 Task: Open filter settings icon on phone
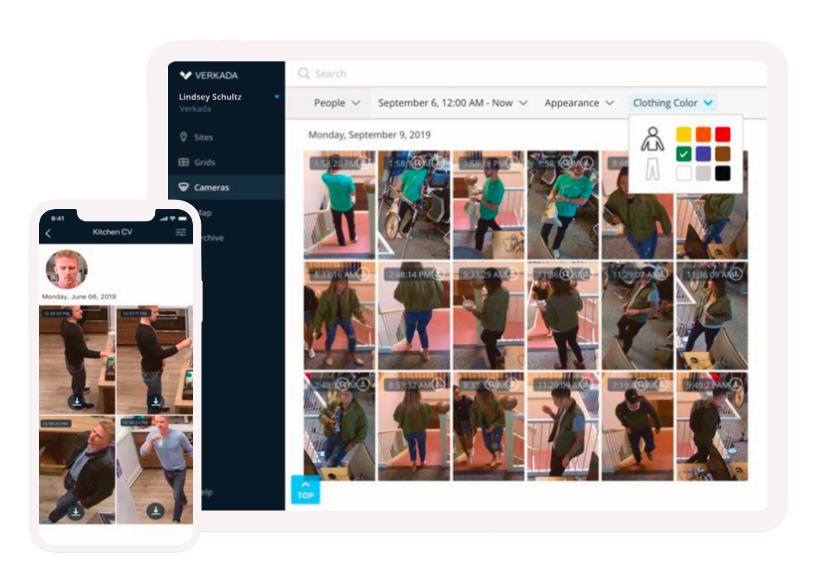coord(181,232)
